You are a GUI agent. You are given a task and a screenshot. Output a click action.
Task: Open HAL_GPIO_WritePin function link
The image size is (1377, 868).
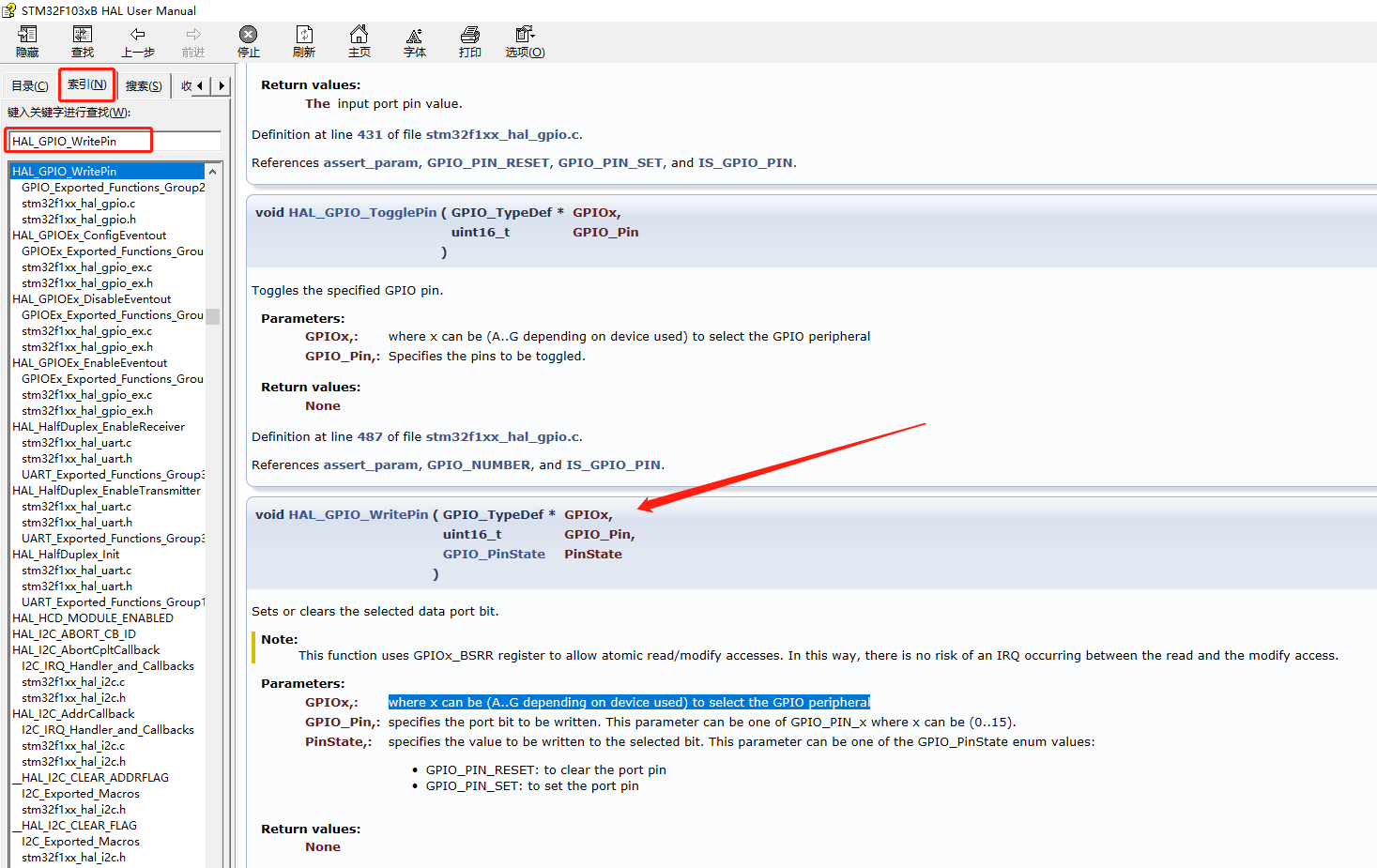[359, 514]
